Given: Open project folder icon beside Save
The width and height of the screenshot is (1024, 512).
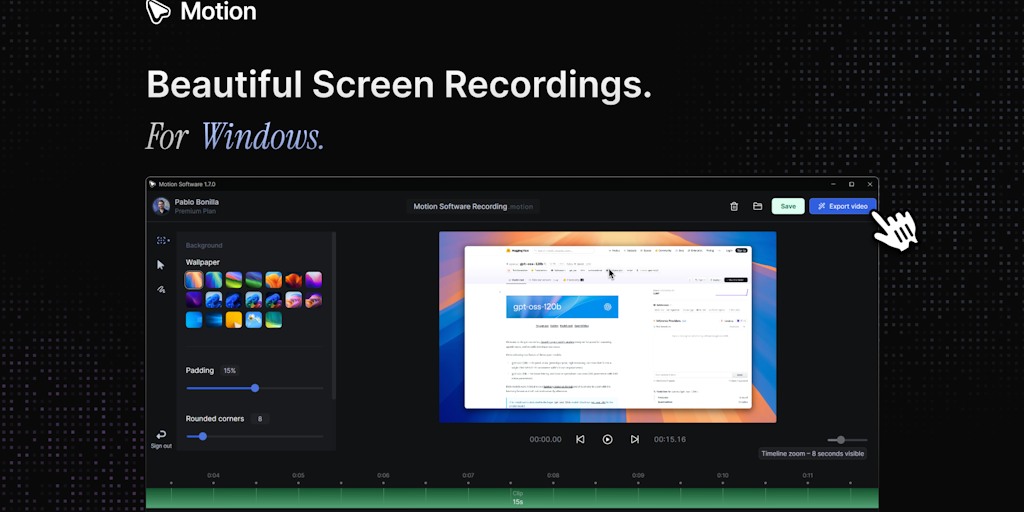Looking at the screenshot, I should [758, 206].
